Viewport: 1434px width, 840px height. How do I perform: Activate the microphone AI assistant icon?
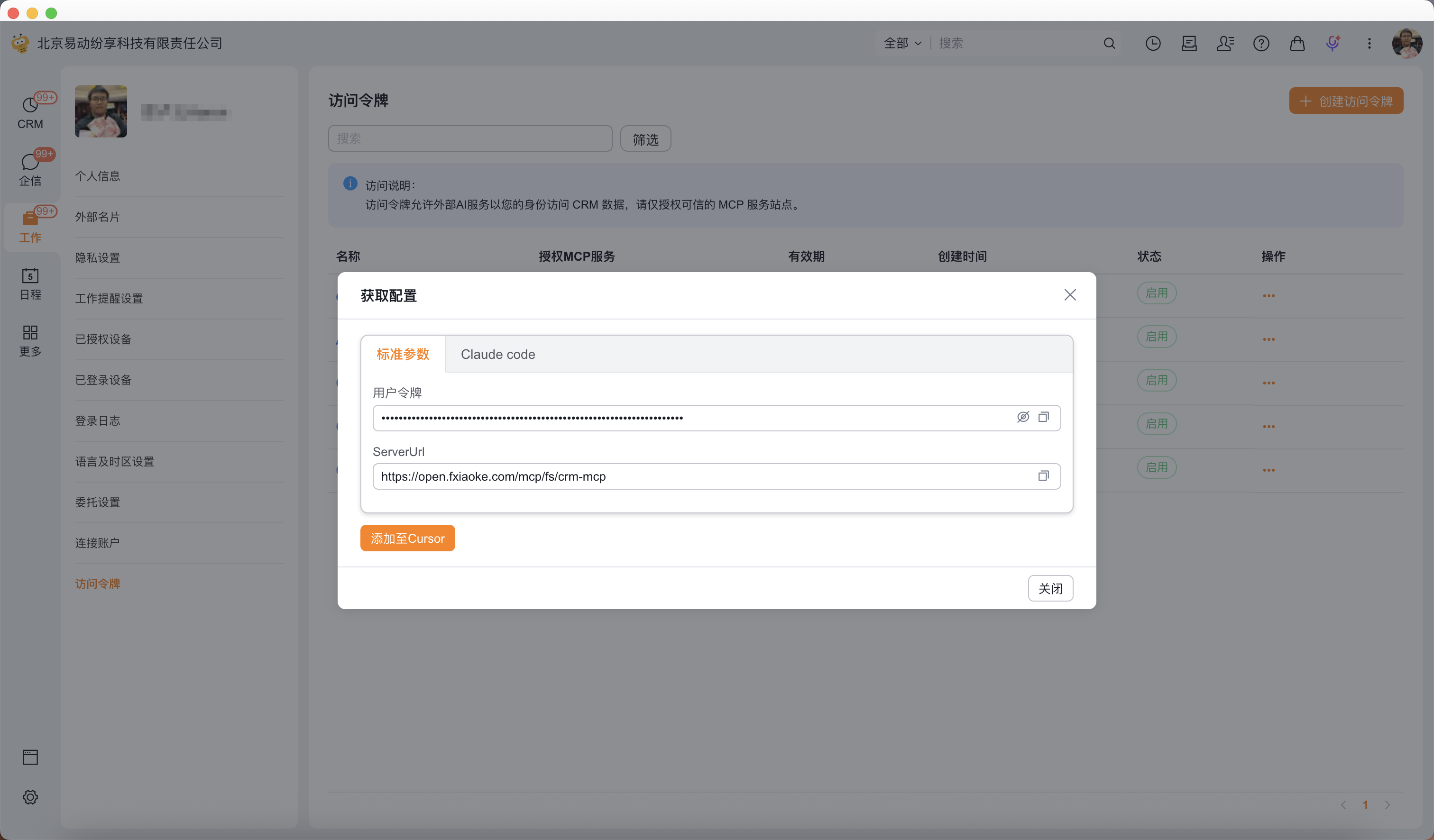point(1333,43)
